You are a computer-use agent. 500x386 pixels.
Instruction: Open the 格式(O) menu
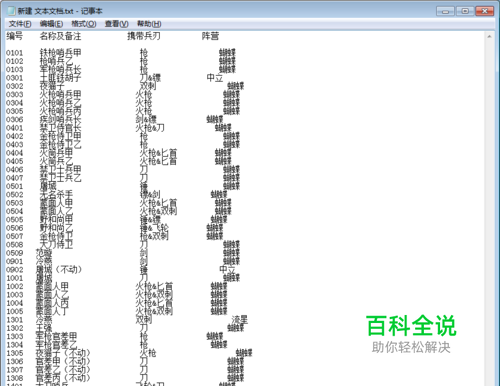pos(84,24)
